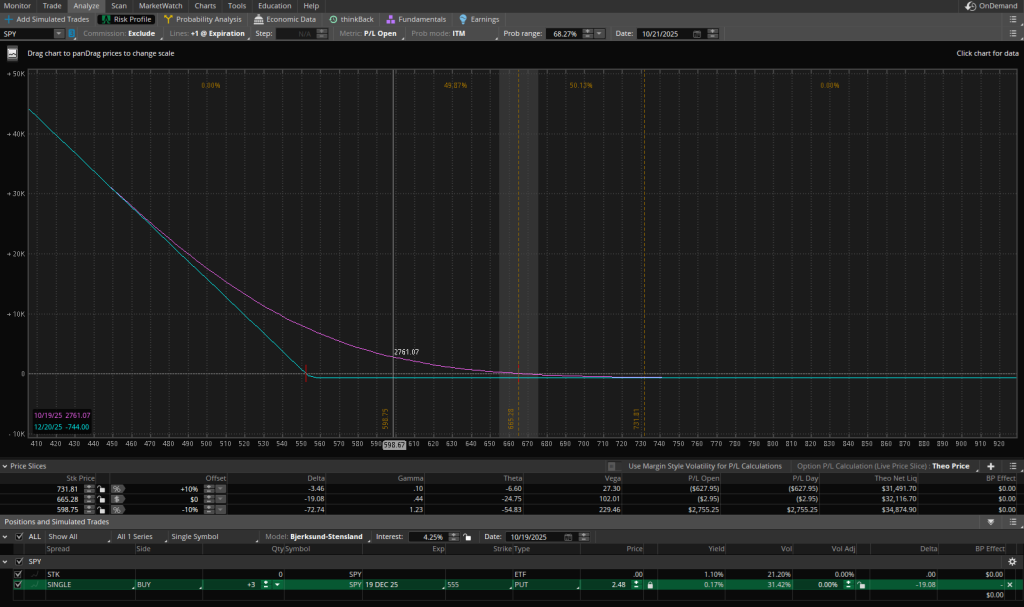Uncheck the ALL positions checkbox
This screenshot has width=1024, height=607.
point(19,536)
